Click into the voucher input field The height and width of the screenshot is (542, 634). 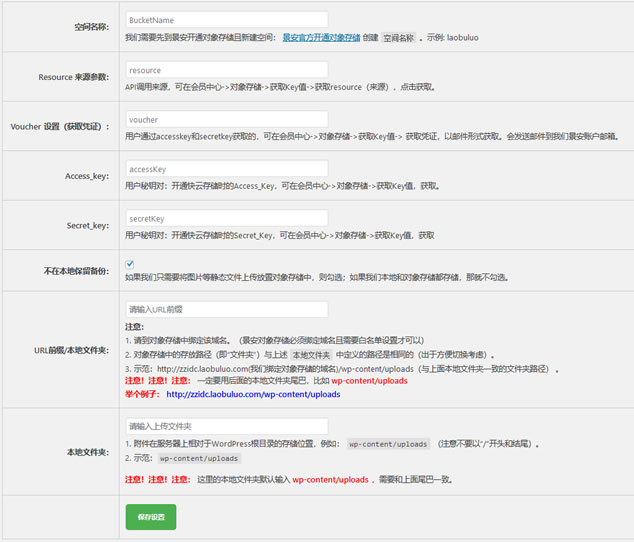click(226, 119)
